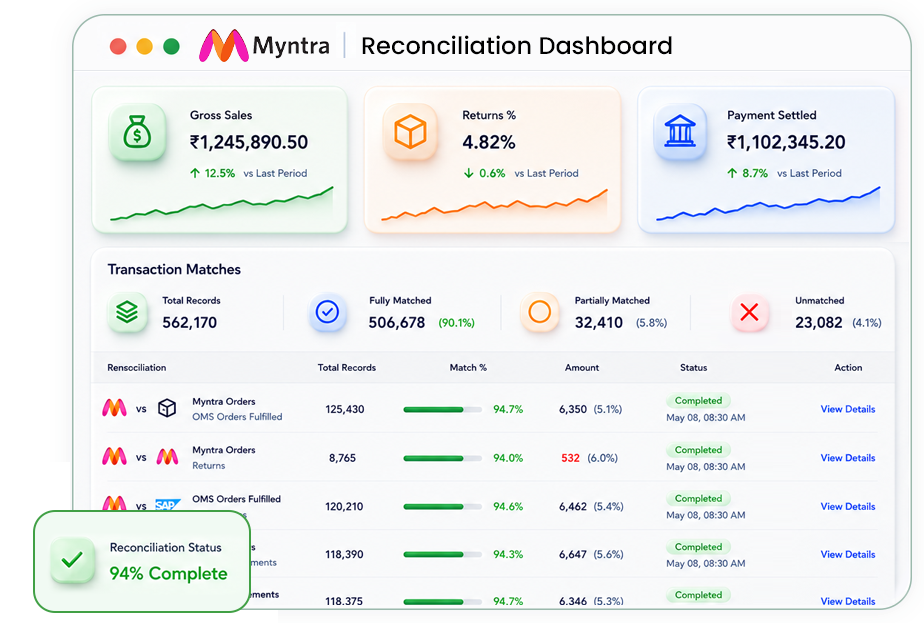Click the 6,462 amount value
Image resolution: width=924 pixels, height=623 pixels.
click(573, 506)
